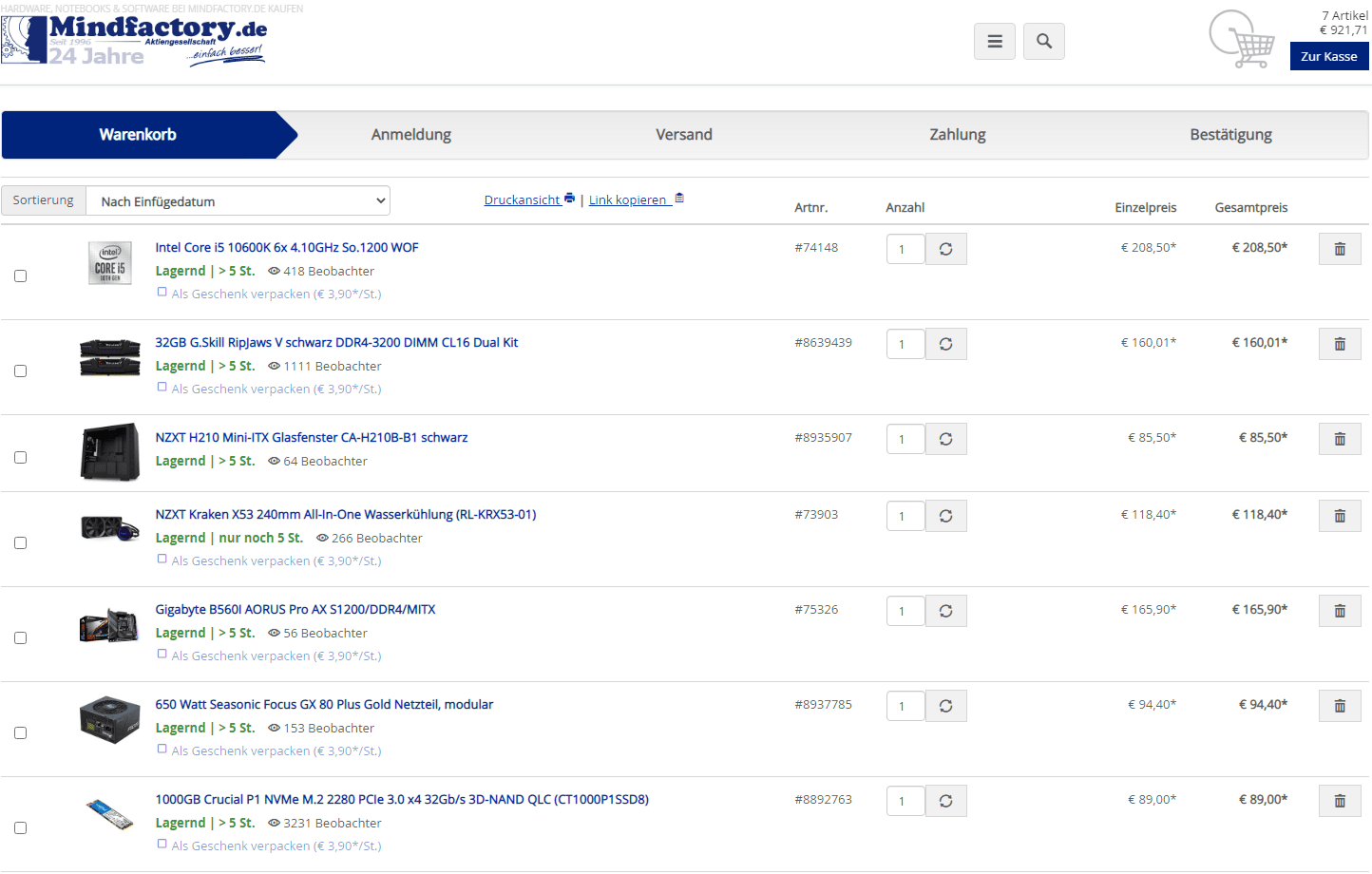Viewport: 1372px width, 874px height.
Task: Select checkbox for NZXT Kraken X53
Action: pyautogui.click(x=20, y=542)
